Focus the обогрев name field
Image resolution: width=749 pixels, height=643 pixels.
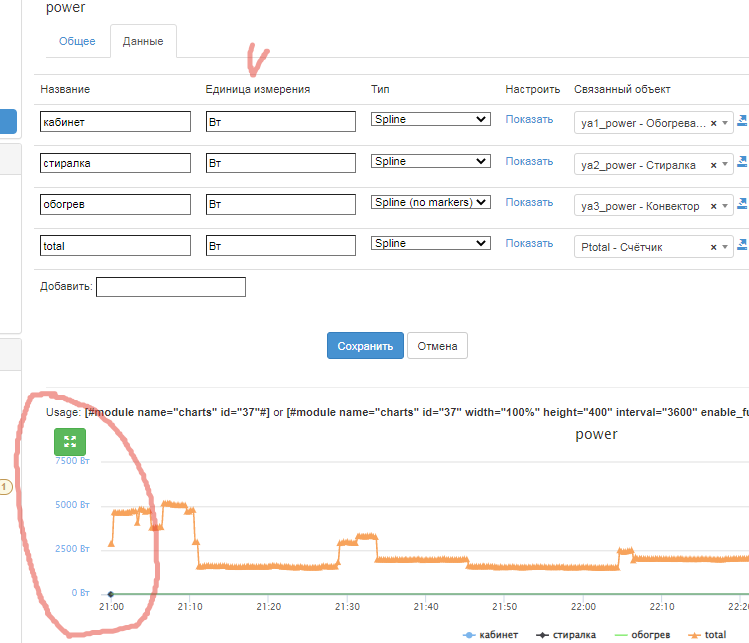pyautogui.click(x=116, y=204)
